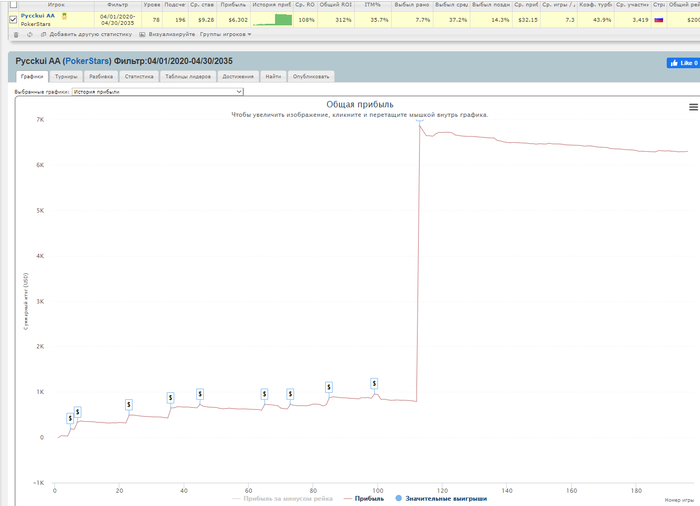This screenshot has height=506, width=700.
Task: Open the Таблицы лидеров tab
Action: click(x=188, y=76)
